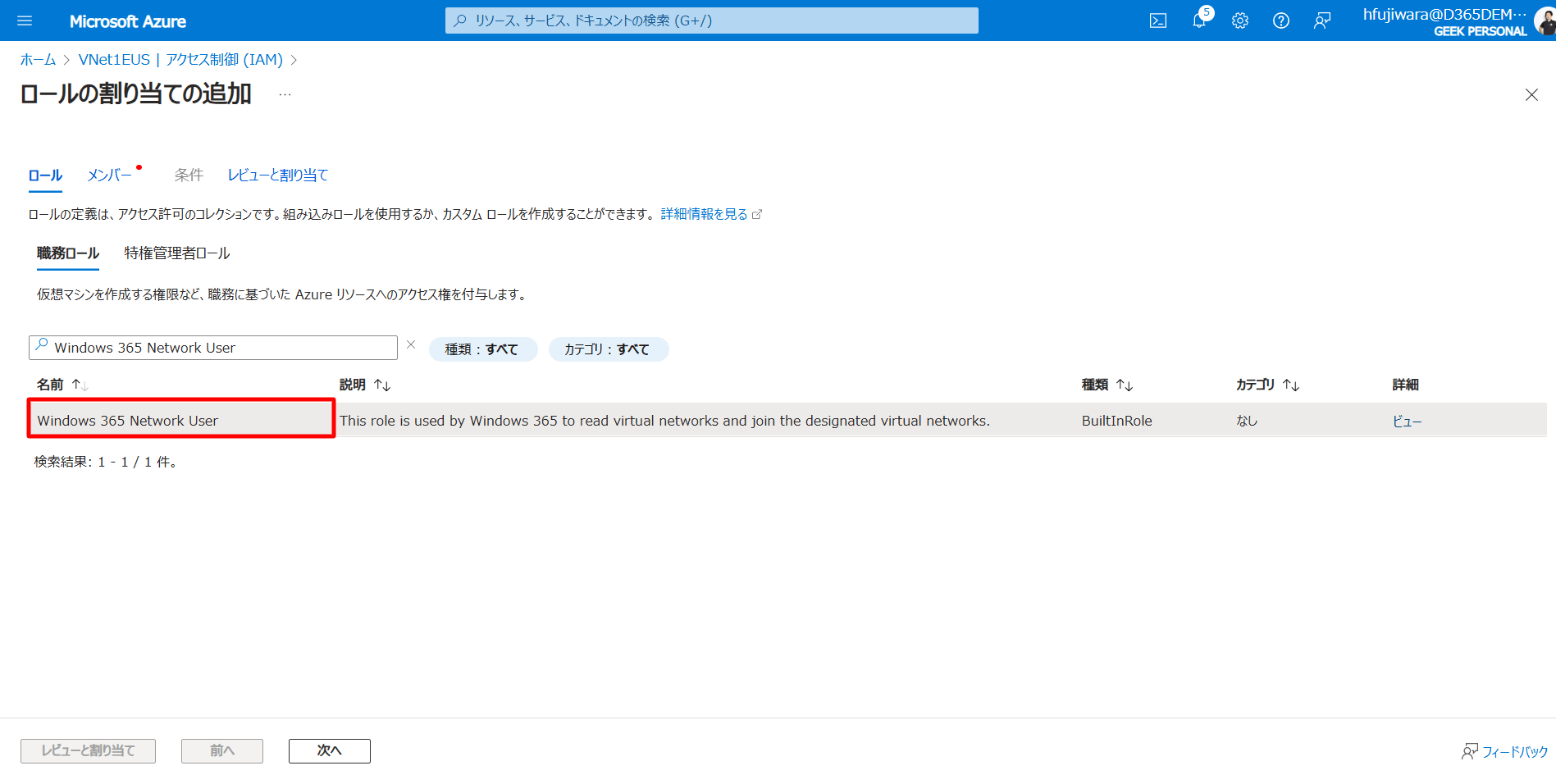Switch to the メンバー tab
The width and height of the screenshot is (1556, 784).
coord(107,175)
